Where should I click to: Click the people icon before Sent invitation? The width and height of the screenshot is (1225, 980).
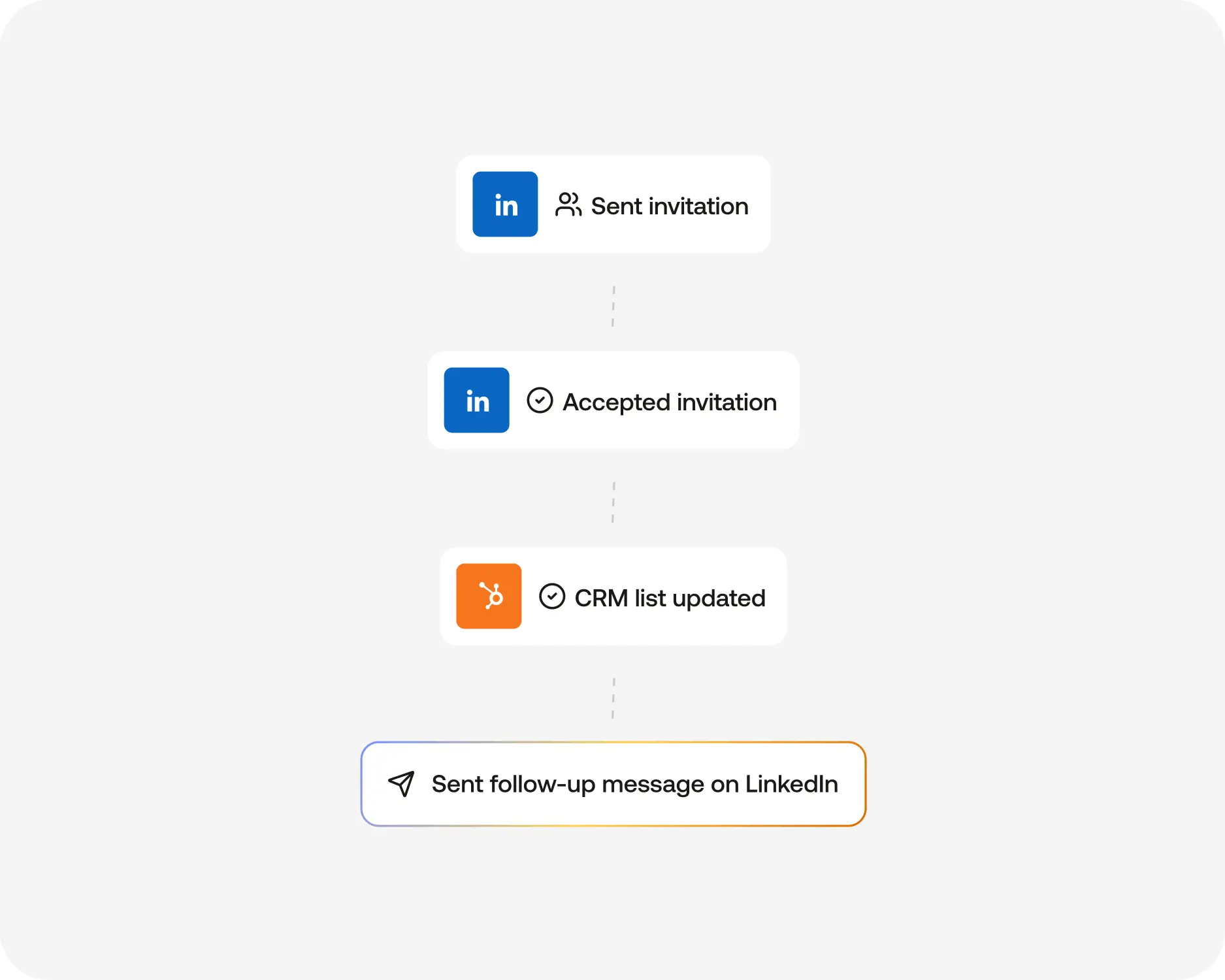568,204
